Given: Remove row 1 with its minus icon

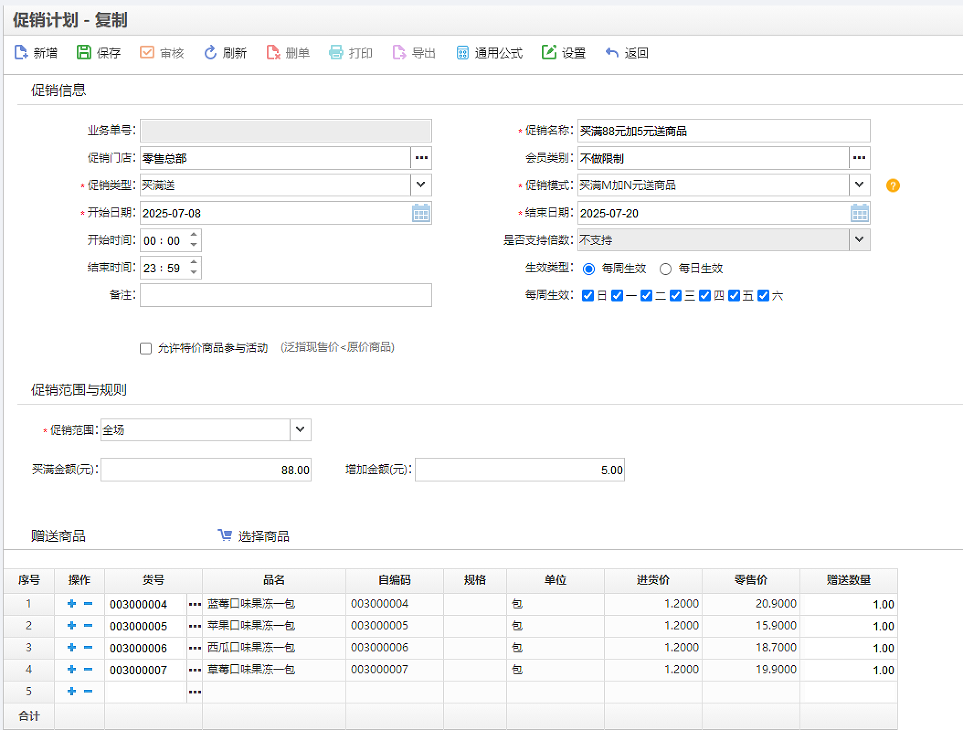Looking at the screenshot, I should pos(88,604).
